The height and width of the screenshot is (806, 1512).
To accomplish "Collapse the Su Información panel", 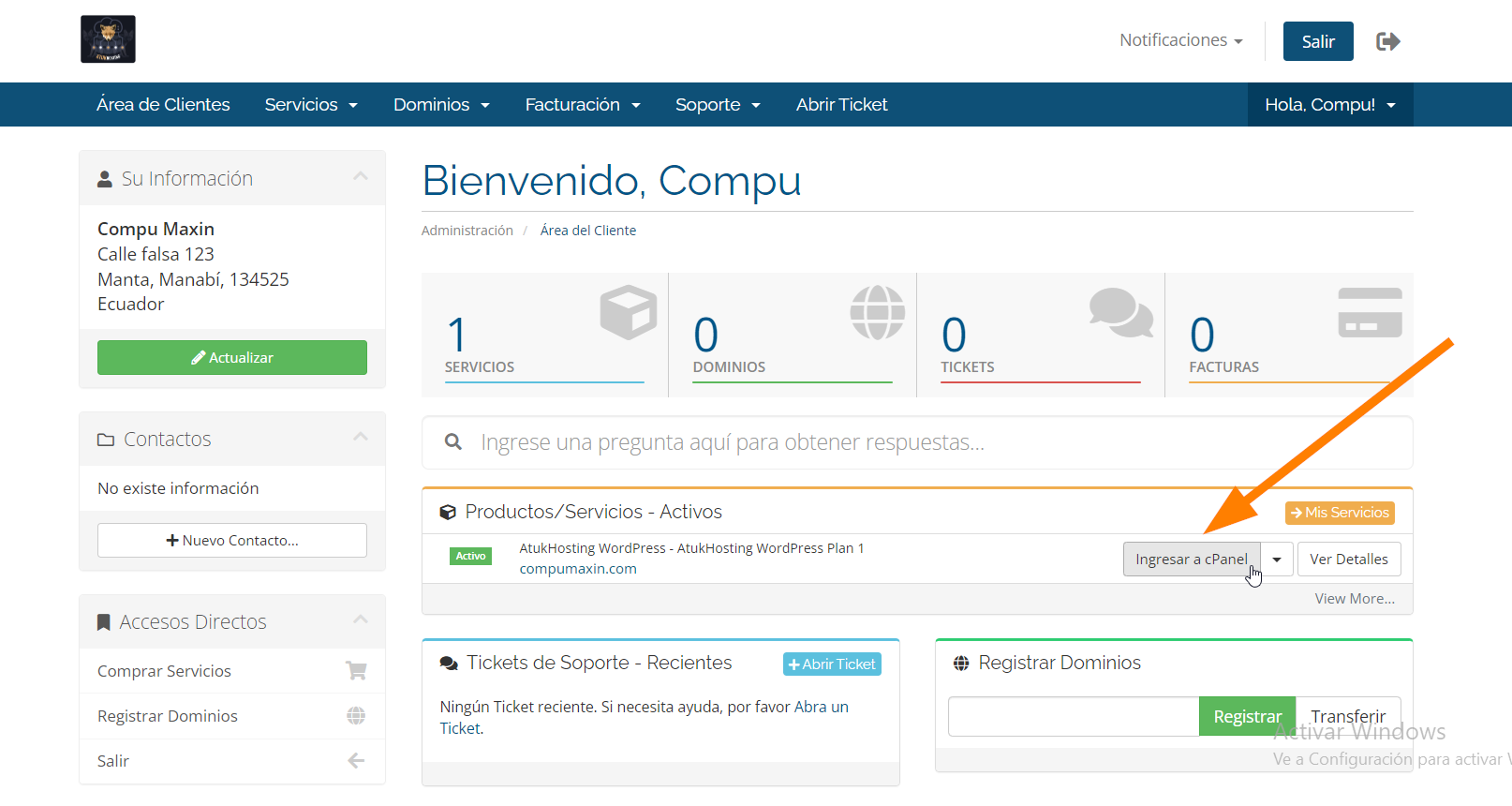I will [x=361, y=177].
